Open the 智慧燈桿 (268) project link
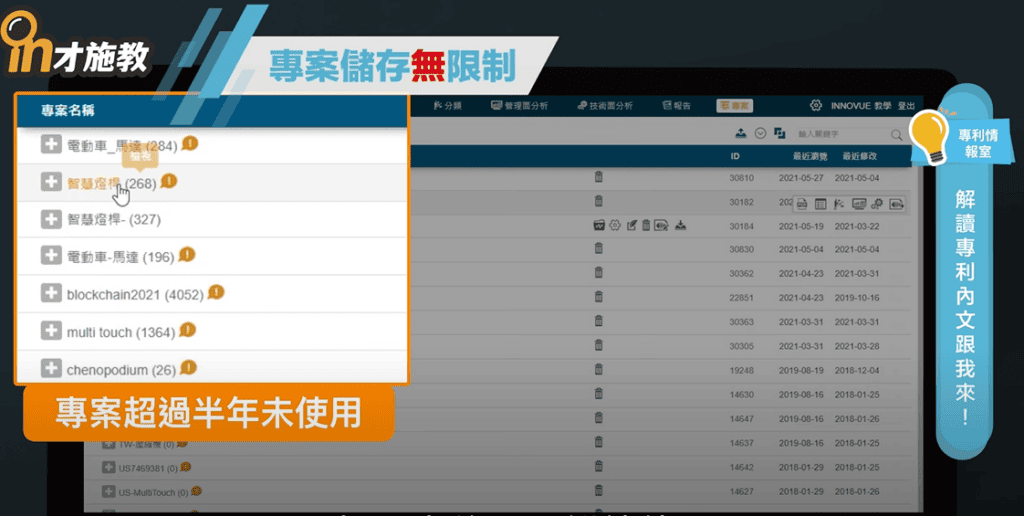This screenshot has width=1024, height=516. 94,183
